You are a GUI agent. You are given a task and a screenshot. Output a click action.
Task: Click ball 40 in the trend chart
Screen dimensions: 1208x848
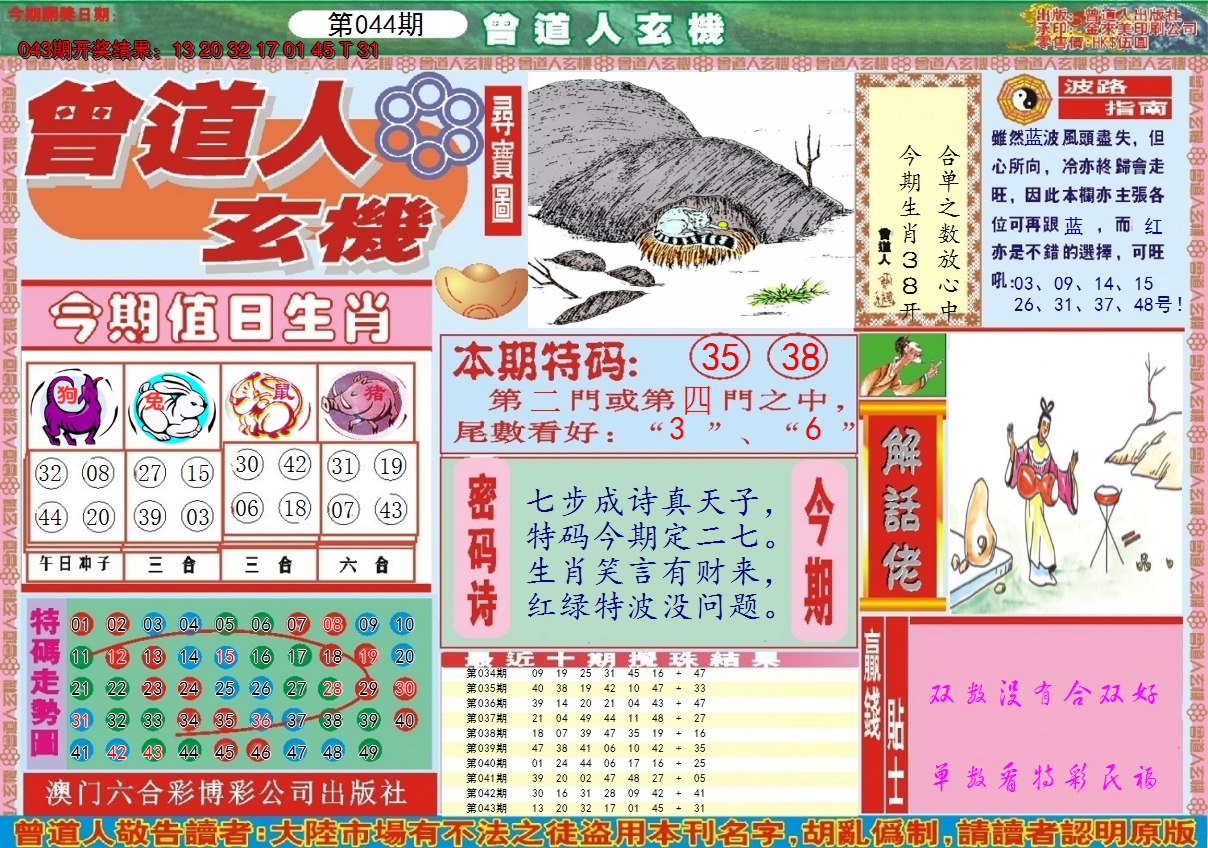click(x=404, y=720)
